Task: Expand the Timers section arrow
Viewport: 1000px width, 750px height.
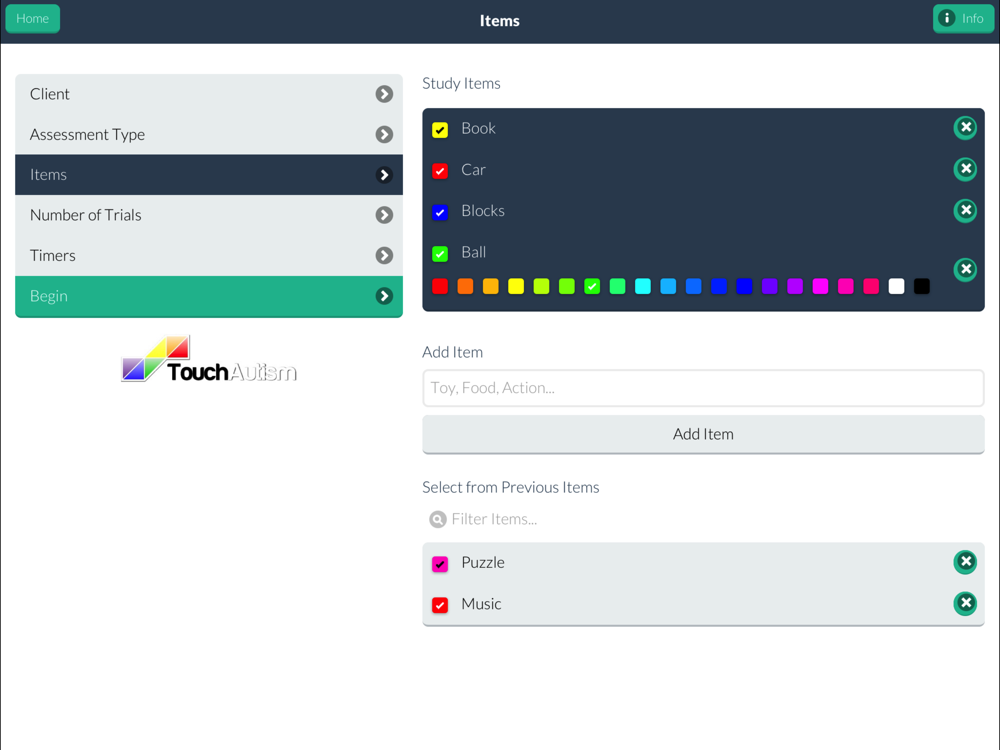Action: tap(384, 256)
